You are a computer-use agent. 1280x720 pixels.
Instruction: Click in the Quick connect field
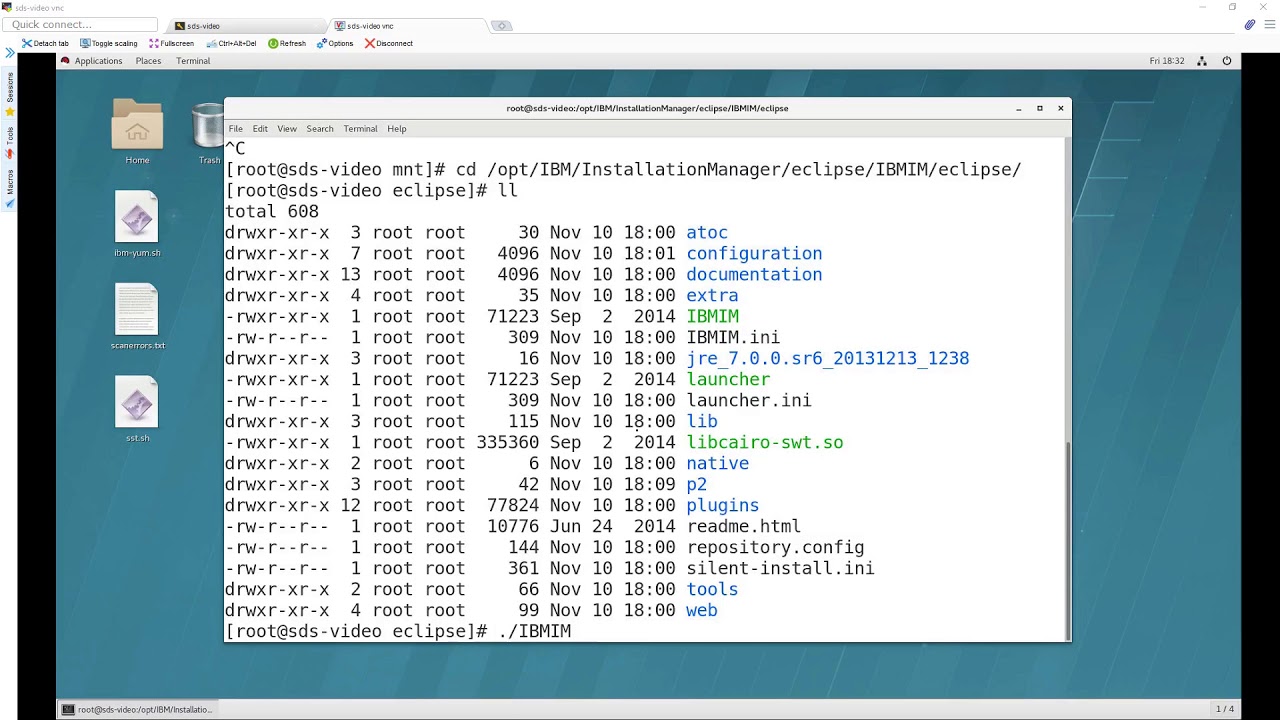click(x=82, y=24)
